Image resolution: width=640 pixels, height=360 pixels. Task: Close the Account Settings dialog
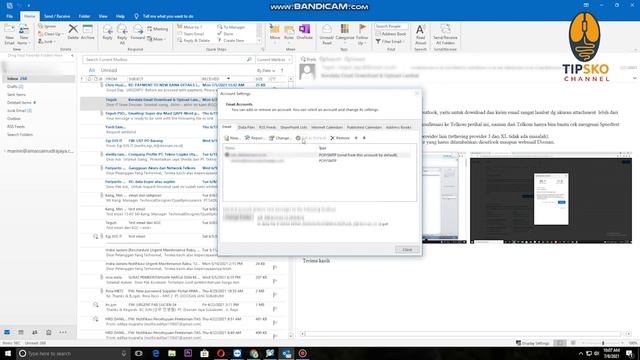(x=407, y=249)
